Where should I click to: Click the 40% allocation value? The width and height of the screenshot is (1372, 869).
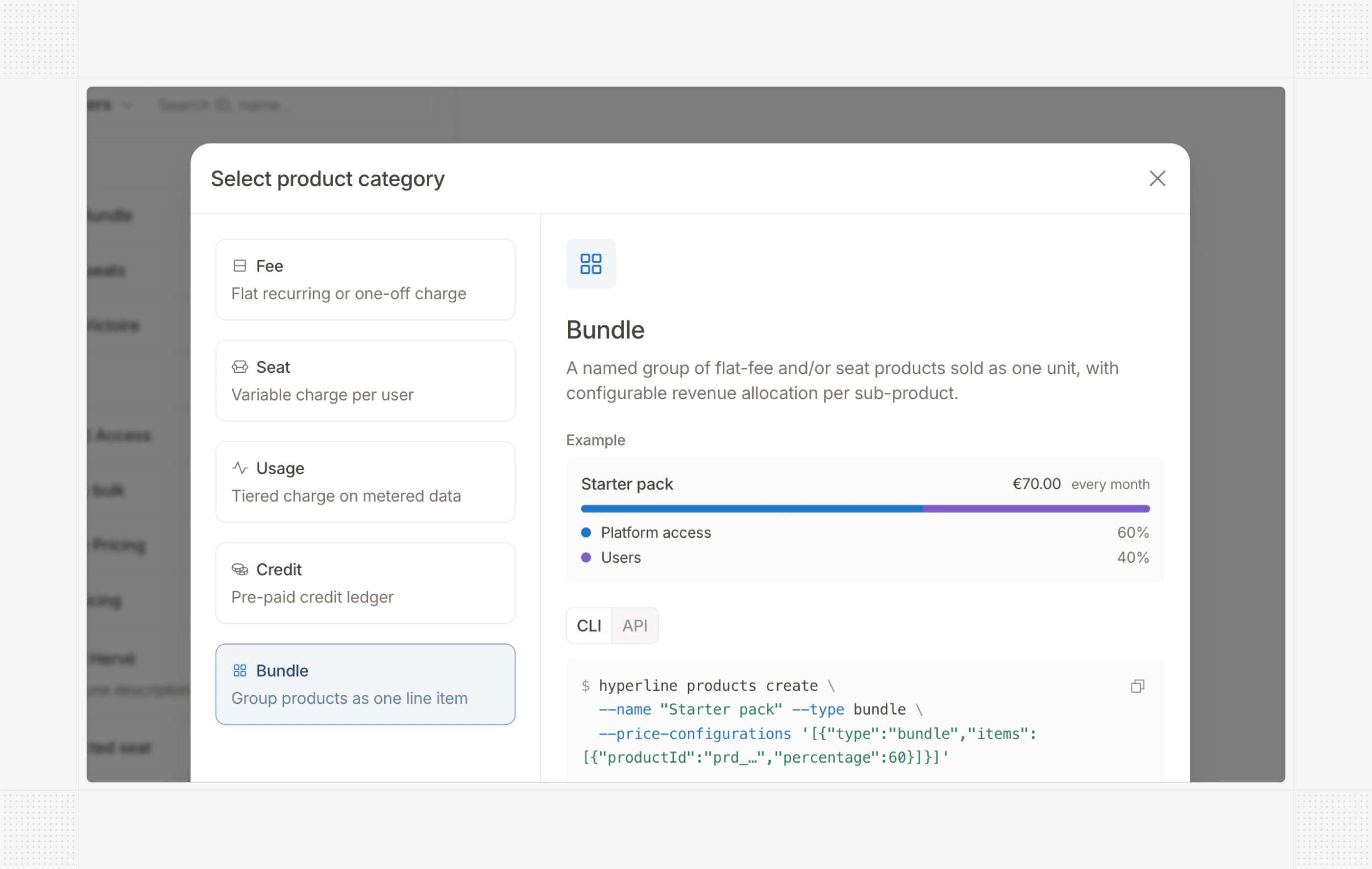coord(1133,557)
